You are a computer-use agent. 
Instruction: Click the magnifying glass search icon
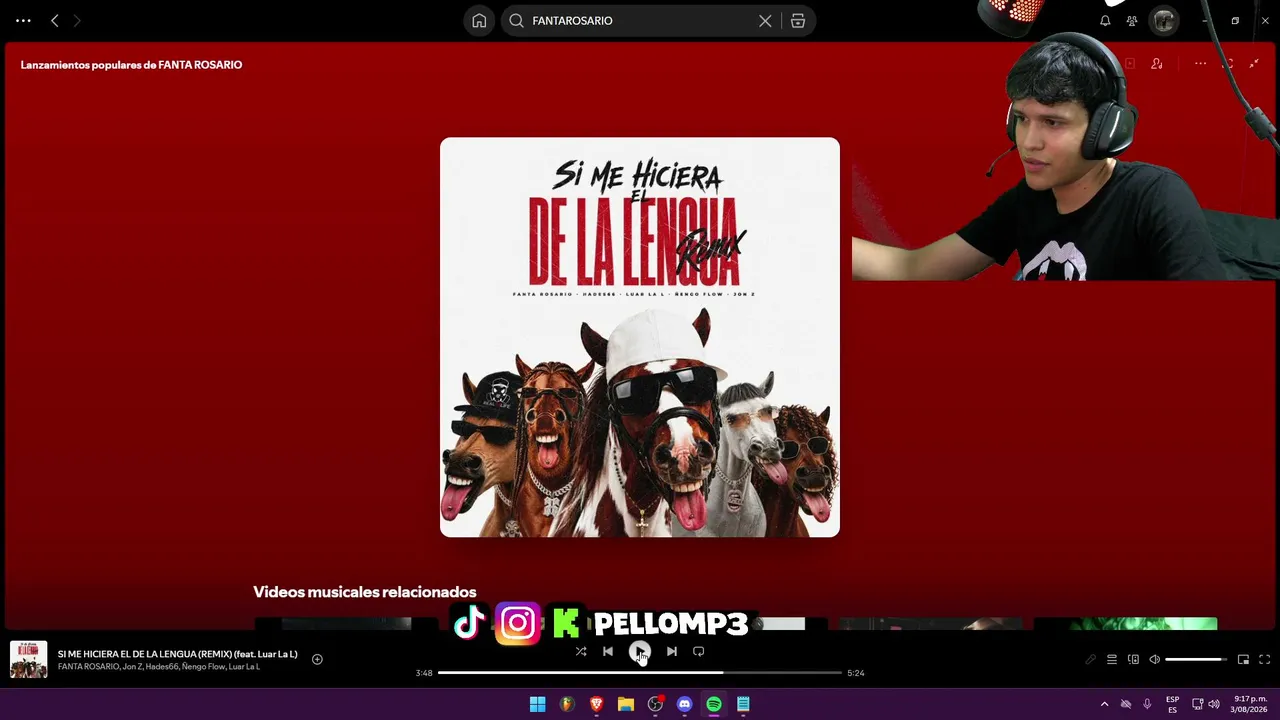click(x=516, y=21)
